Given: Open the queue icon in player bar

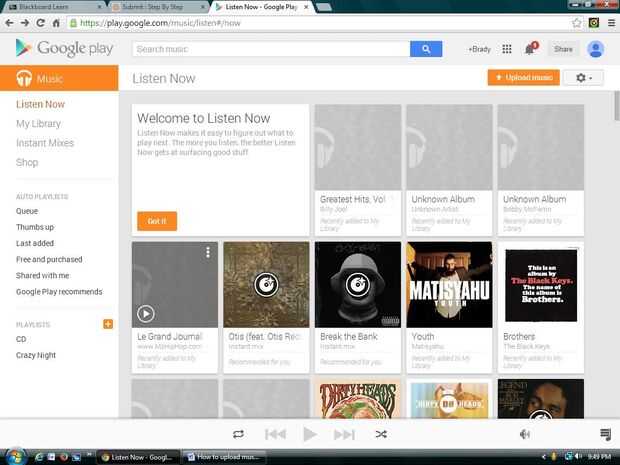Looking at the screenshot, I should pos(605,434).
